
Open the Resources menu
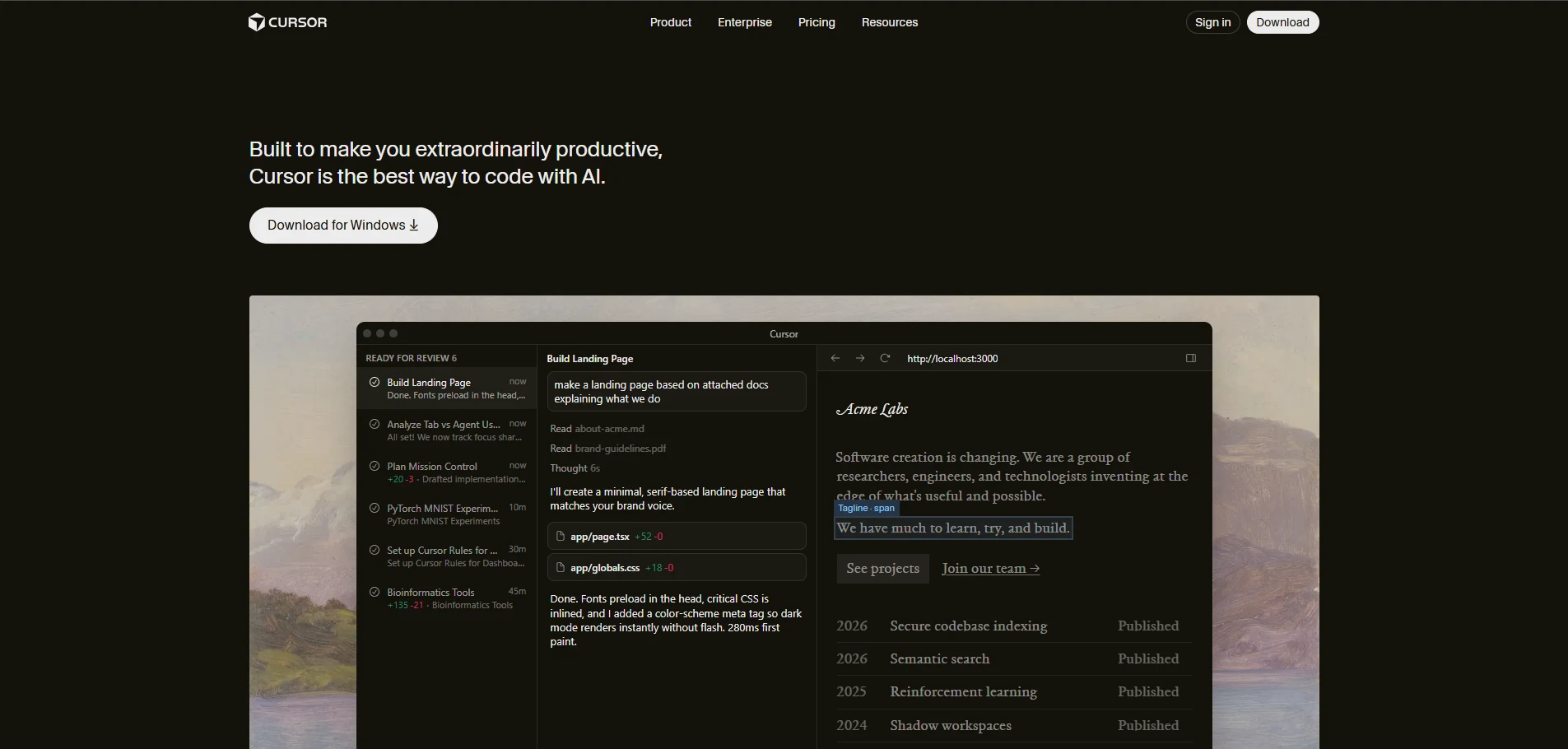point(889,22)
